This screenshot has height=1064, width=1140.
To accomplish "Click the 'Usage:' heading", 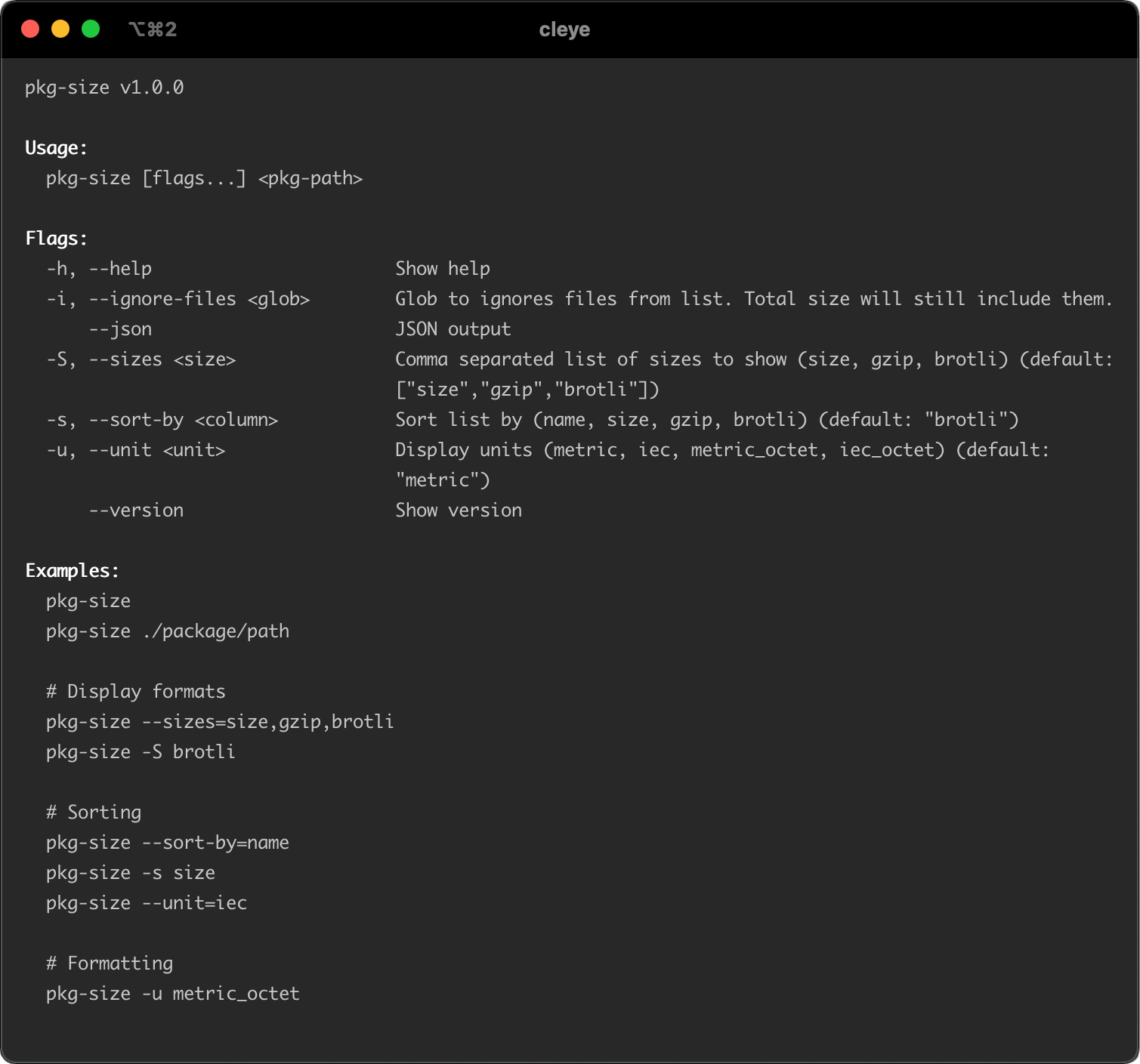I will (x=57, y=148).
